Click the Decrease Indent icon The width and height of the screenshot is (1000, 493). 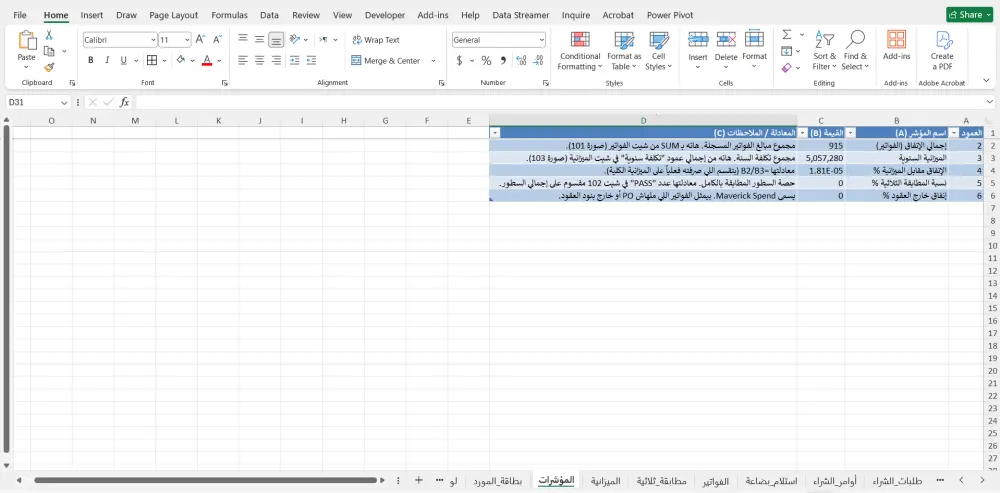click(294, 61)
